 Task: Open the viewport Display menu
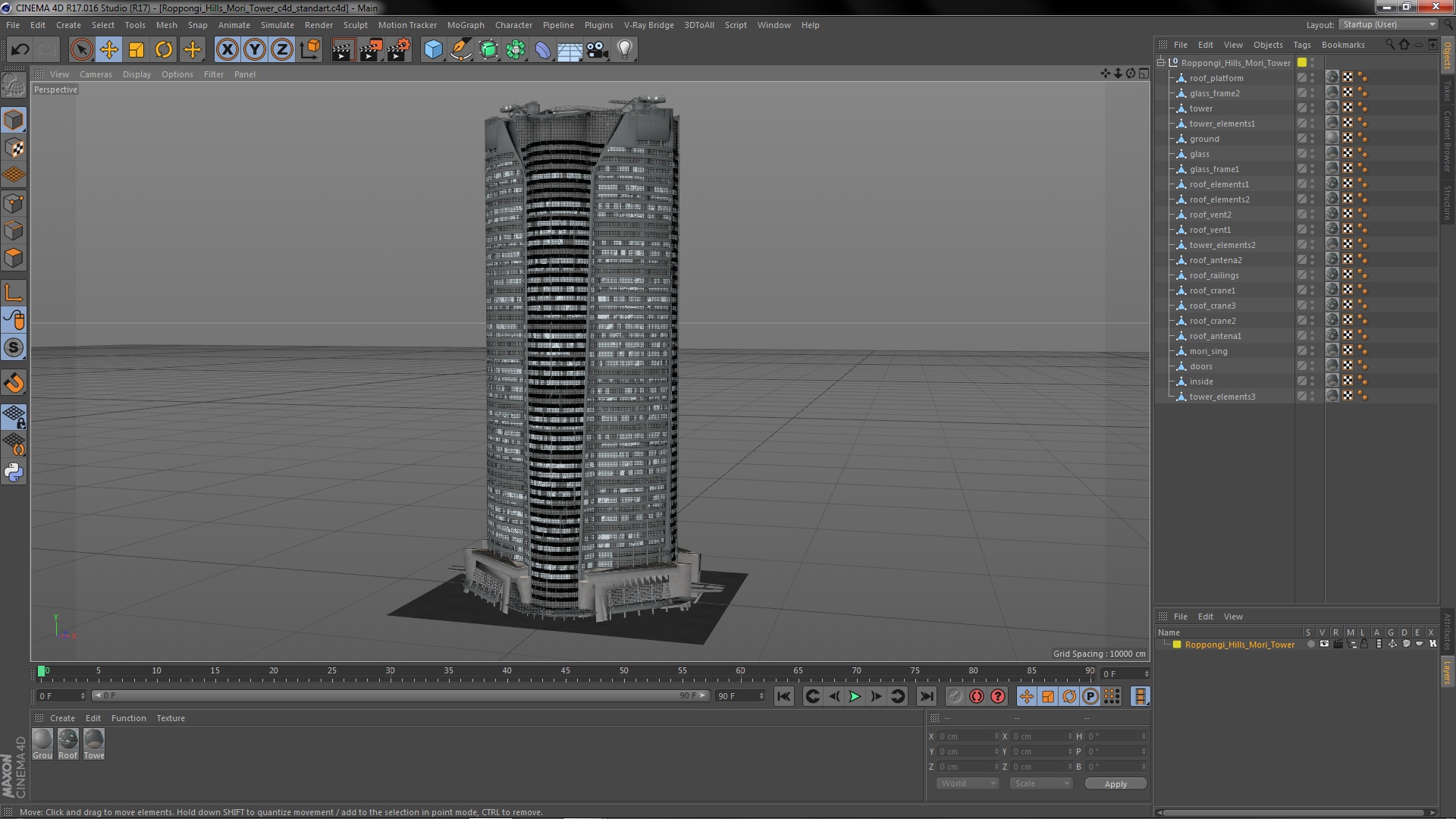point(136,74)
